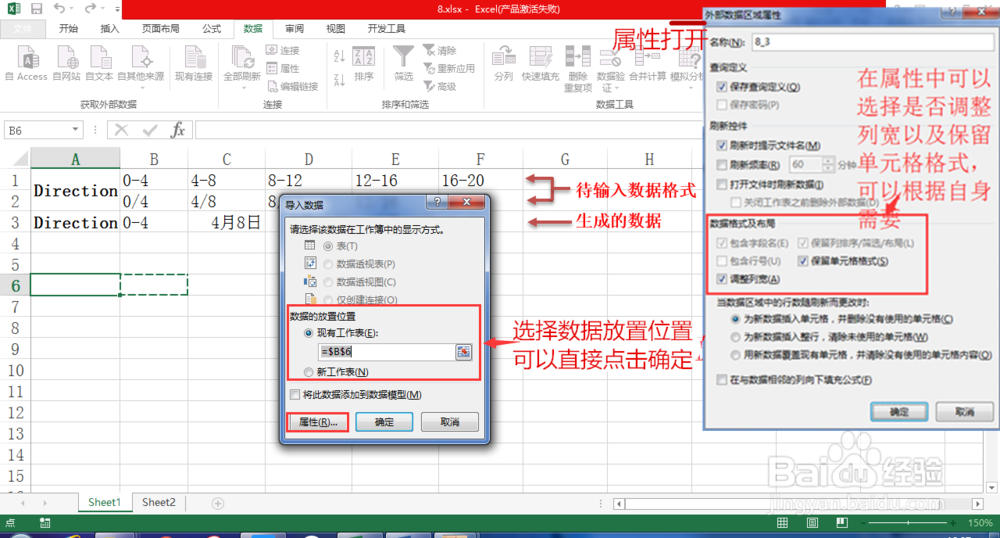Select 用新数据覆盖现有单元格 radio option
The height and width of the screenshot is (538, 1000).
[735, 354]
